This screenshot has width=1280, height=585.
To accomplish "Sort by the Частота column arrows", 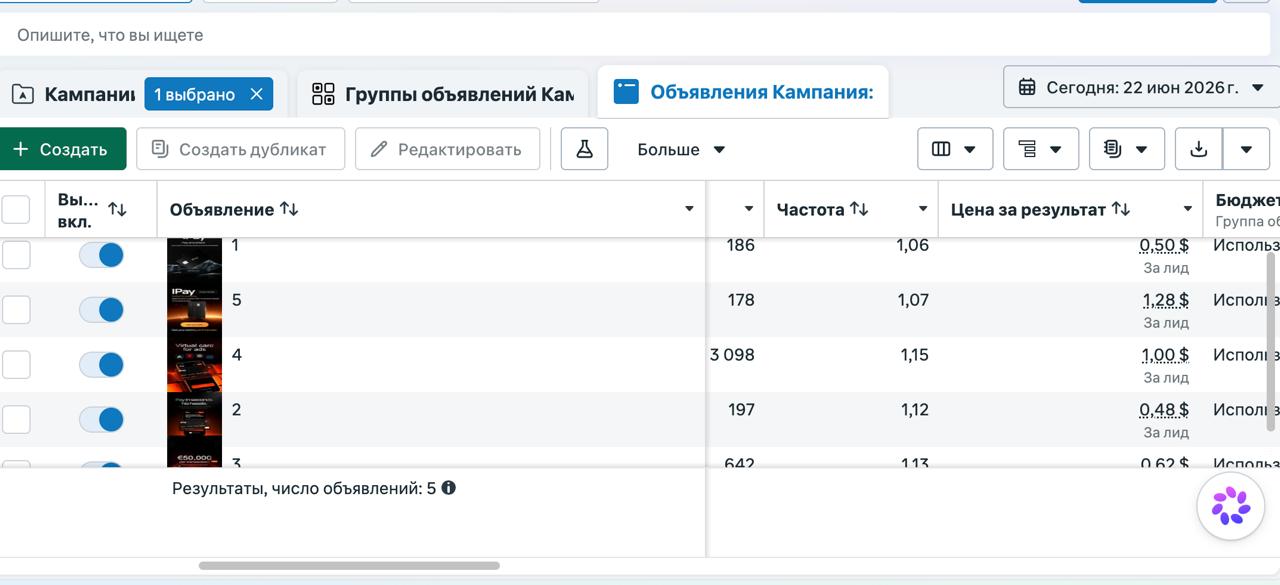I will [859, 209].
